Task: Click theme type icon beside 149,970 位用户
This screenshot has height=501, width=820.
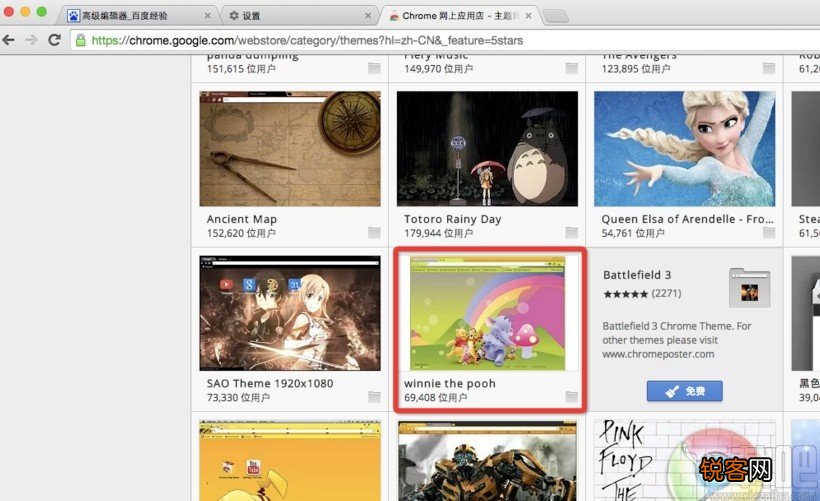Action: [572, 68]
